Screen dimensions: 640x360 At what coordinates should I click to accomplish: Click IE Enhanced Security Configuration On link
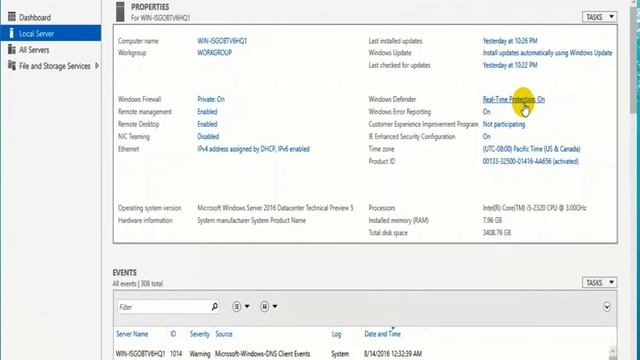click(487, 136)
